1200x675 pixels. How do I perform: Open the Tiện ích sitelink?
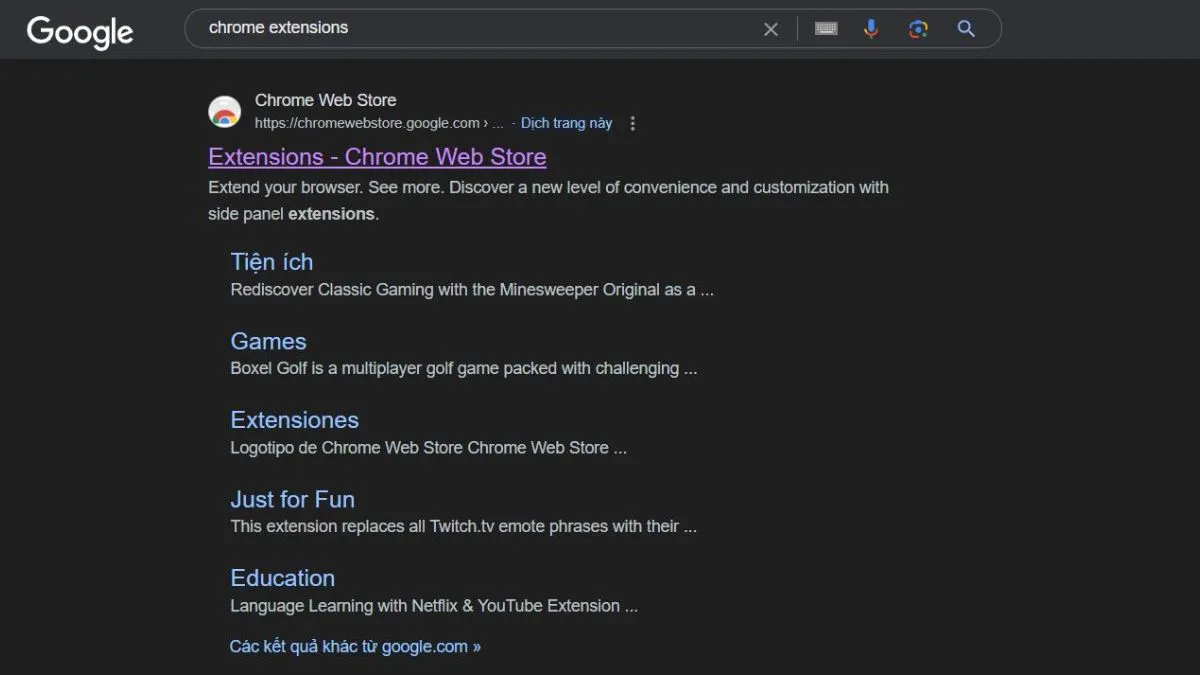coord(271,261)
